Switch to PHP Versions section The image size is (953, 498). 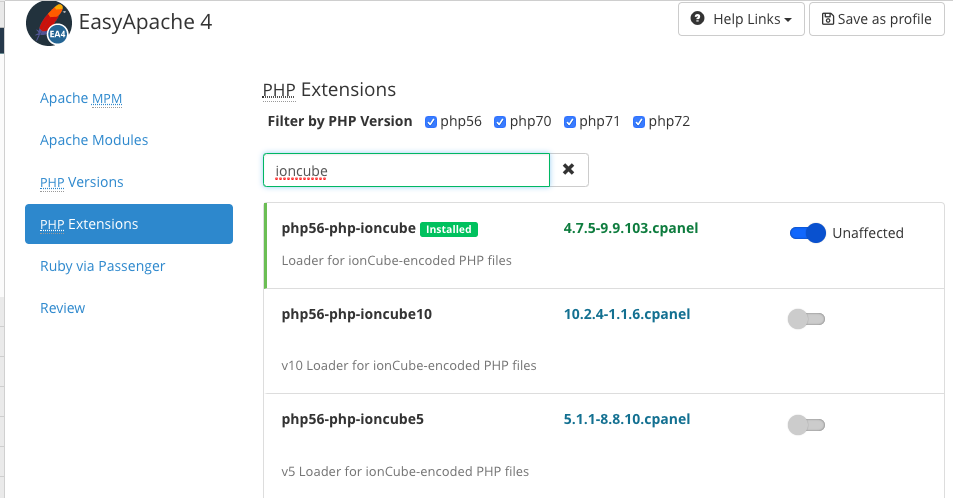tap(82, 182)
